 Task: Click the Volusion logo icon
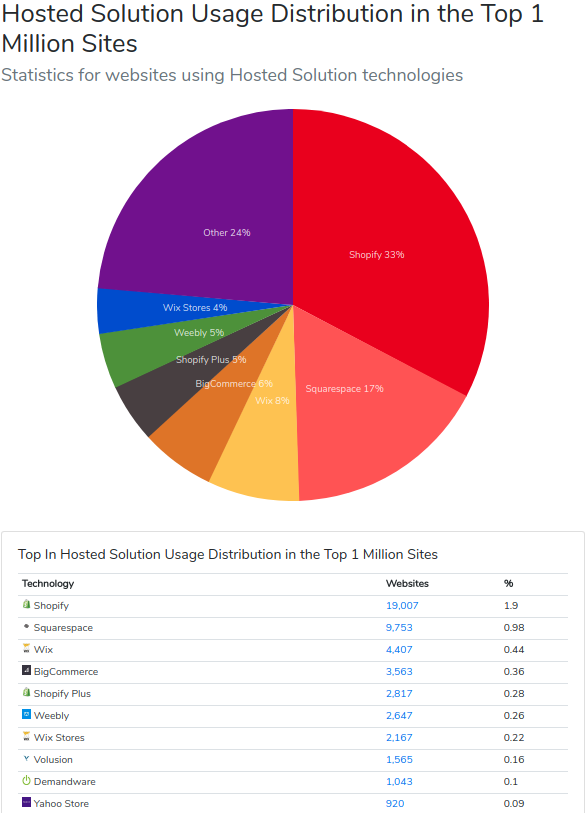26,758
